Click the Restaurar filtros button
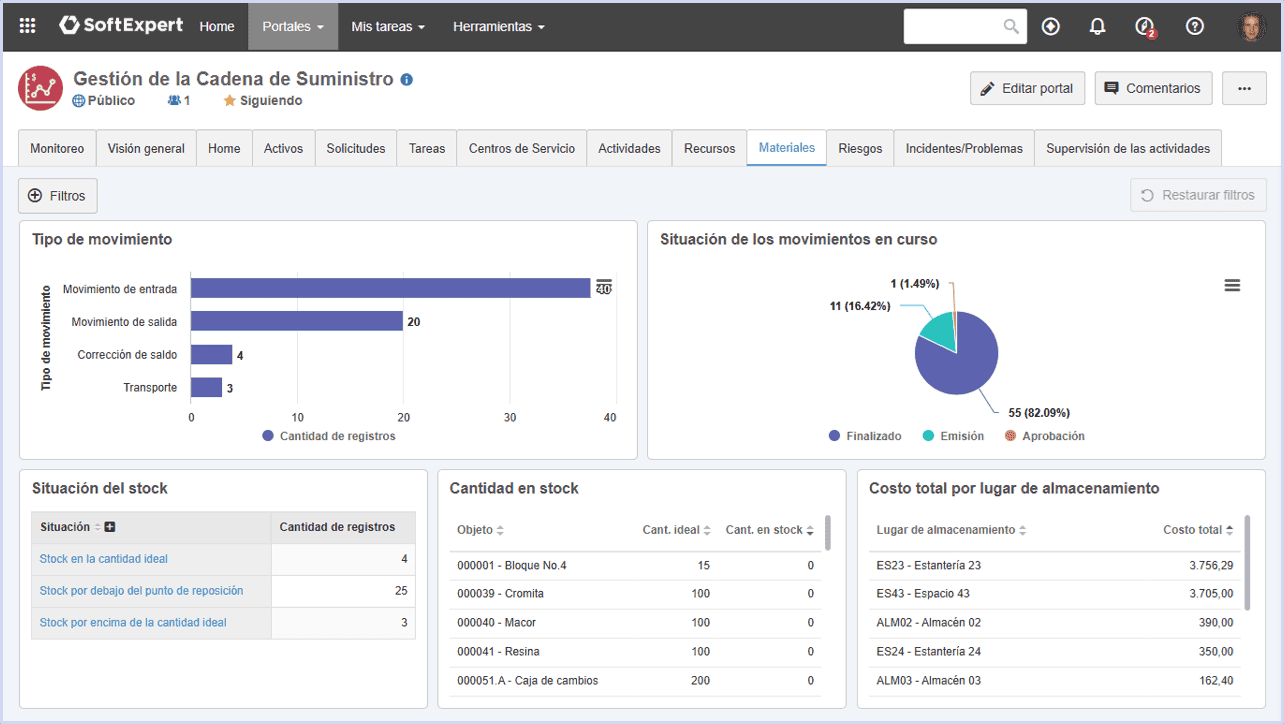Image resolution: width=1284 pixels, height=724 pixels. coord(1198,195)
